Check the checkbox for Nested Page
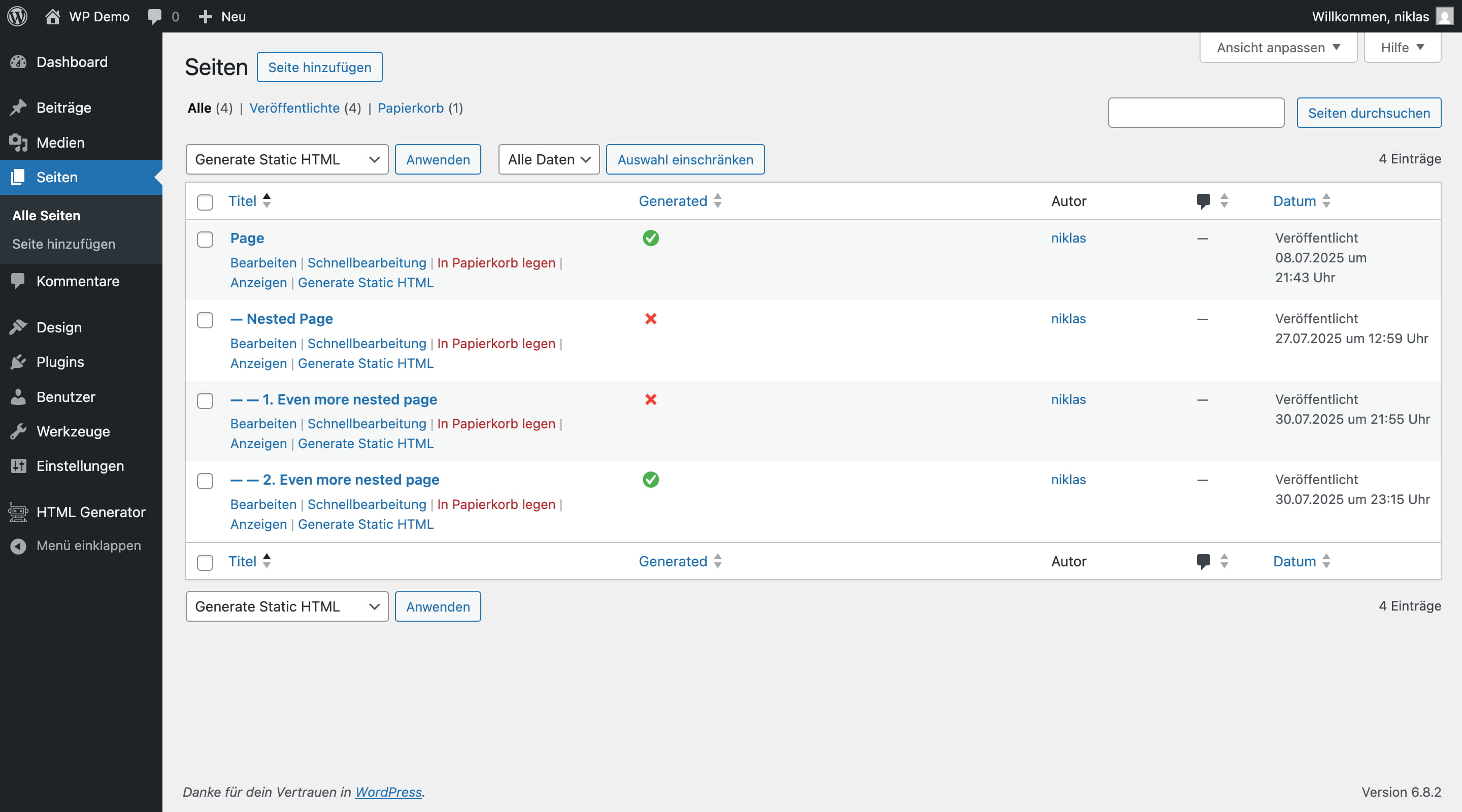 (x=205, y=320)
